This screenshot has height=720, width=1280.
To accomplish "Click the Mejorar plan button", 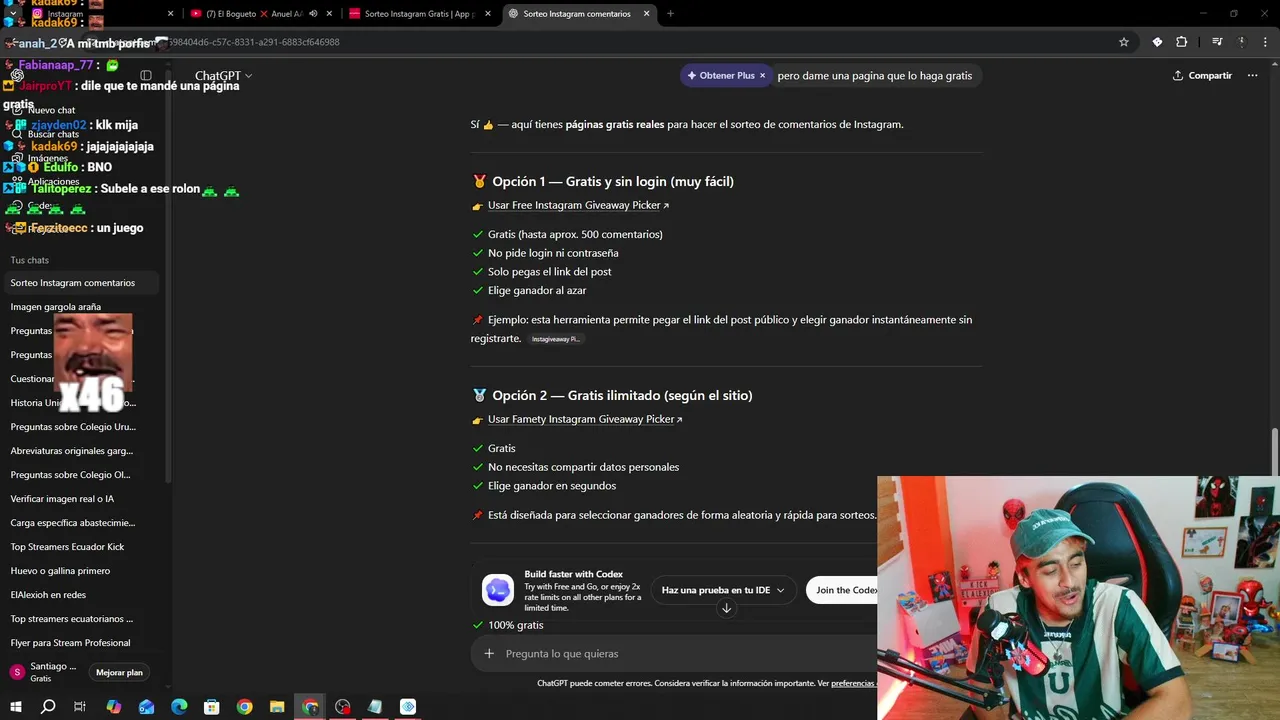I will pos(119,673).
